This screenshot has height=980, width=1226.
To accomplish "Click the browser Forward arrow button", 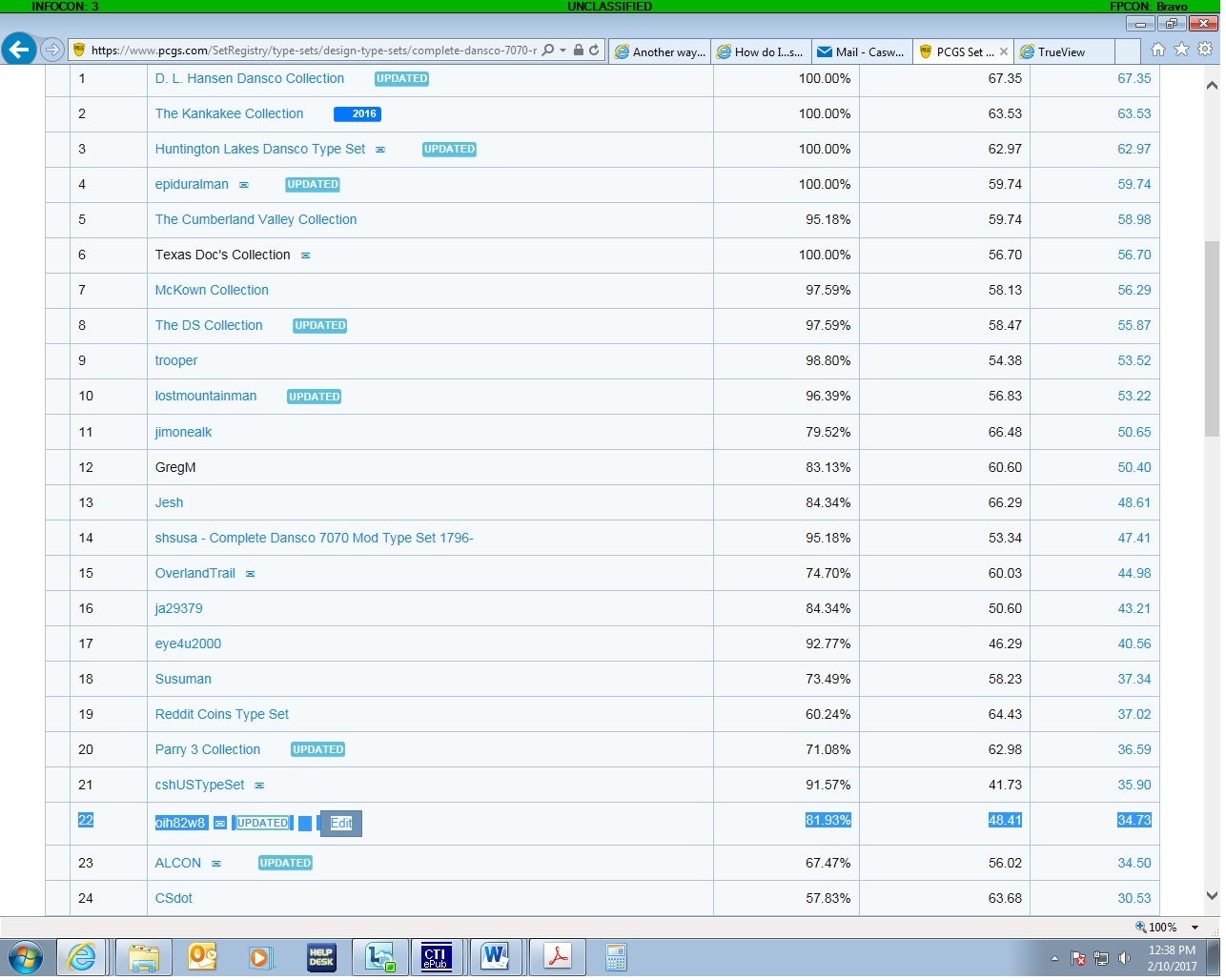I will 53,50.
